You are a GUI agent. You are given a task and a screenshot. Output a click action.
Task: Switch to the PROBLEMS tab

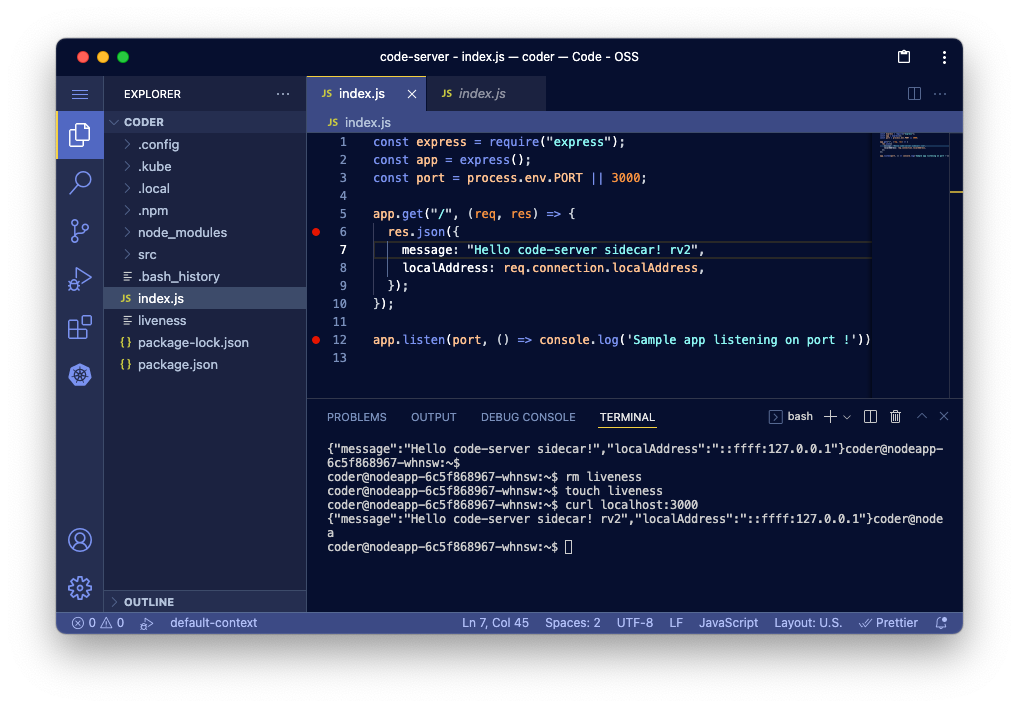[x=357, y=417]
